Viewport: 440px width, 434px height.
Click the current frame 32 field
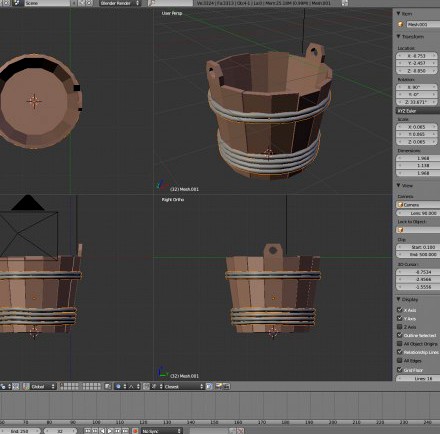[x=60, y=431]
